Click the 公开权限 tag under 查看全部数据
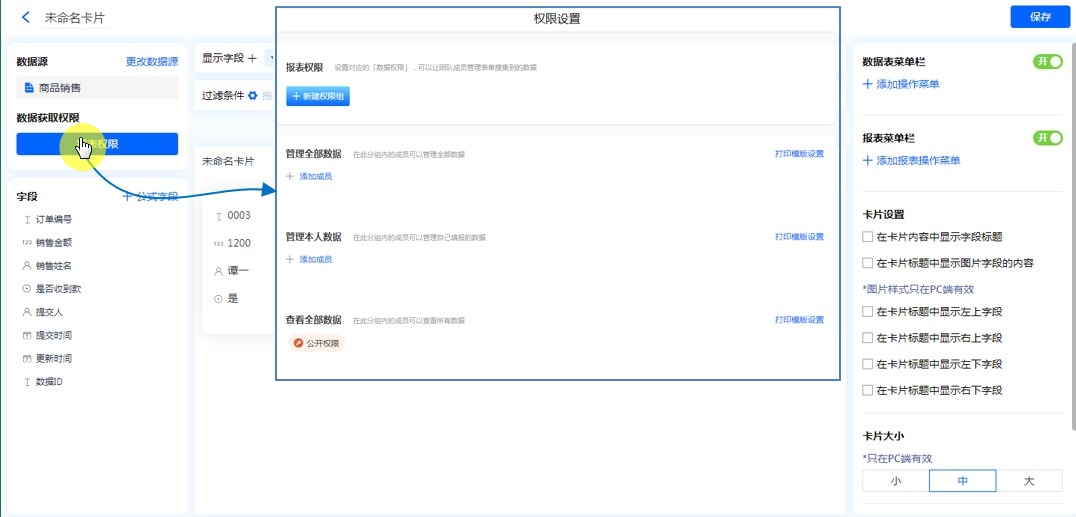This screenshot has height=517, width=1076. tap(316, 343)
